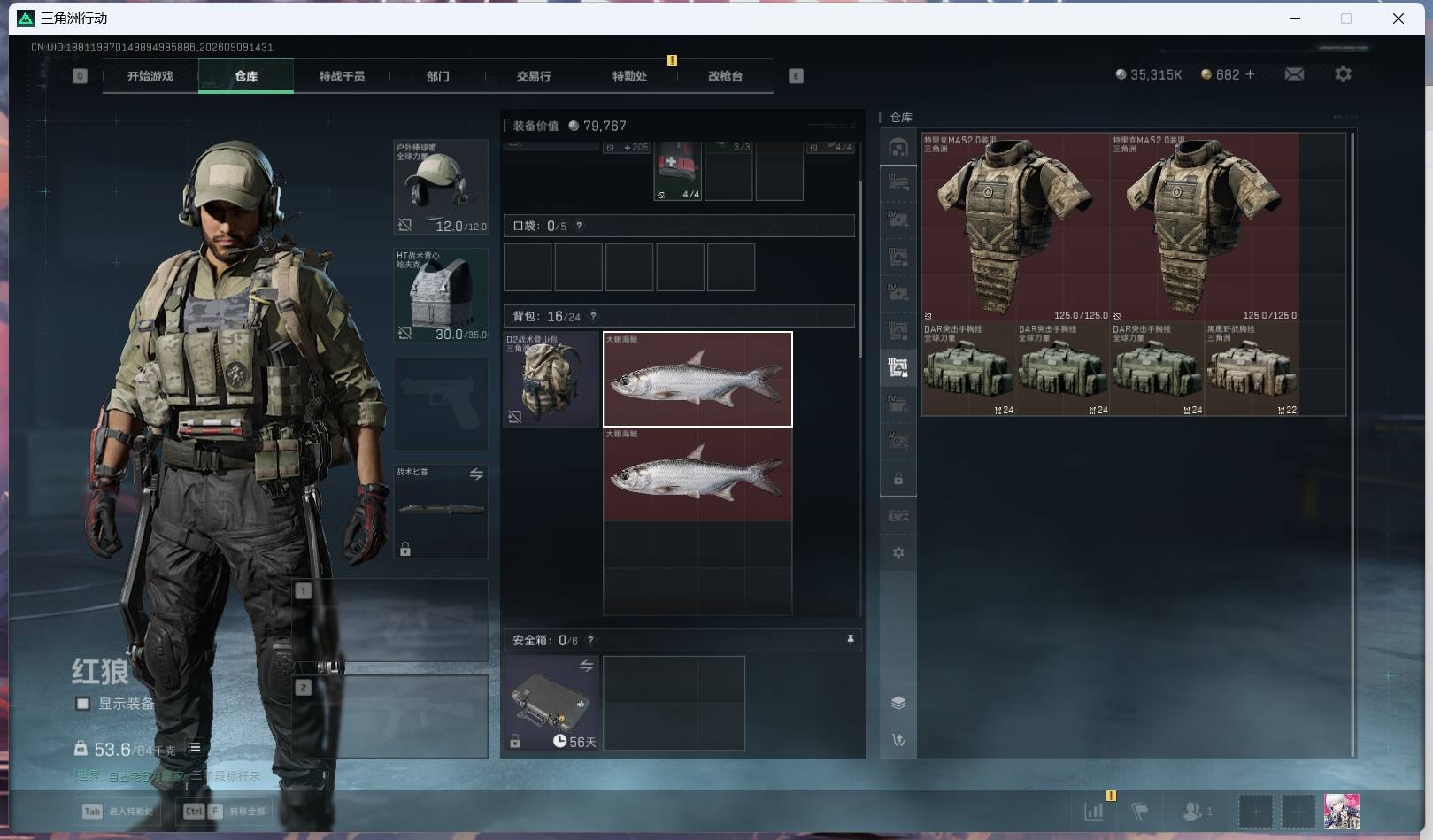Open the 开始游戏 tab

click(x=150, y=76)
